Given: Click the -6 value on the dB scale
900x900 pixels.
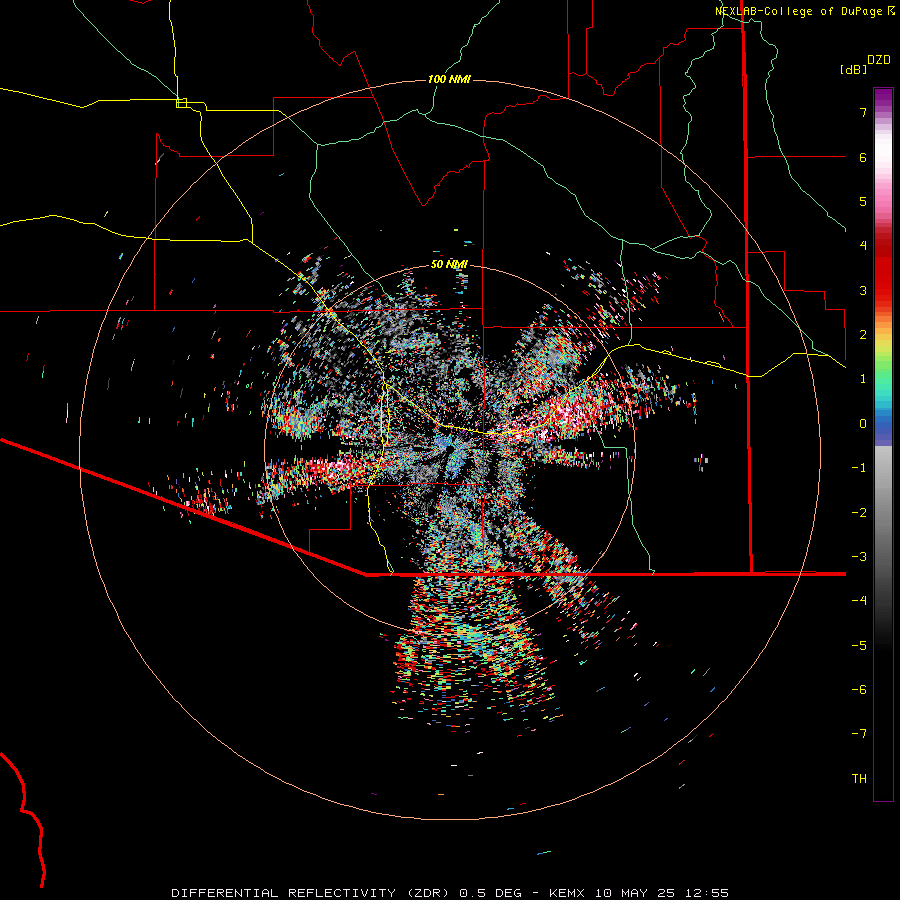Looking at the screenshot, I should point(859,690).
